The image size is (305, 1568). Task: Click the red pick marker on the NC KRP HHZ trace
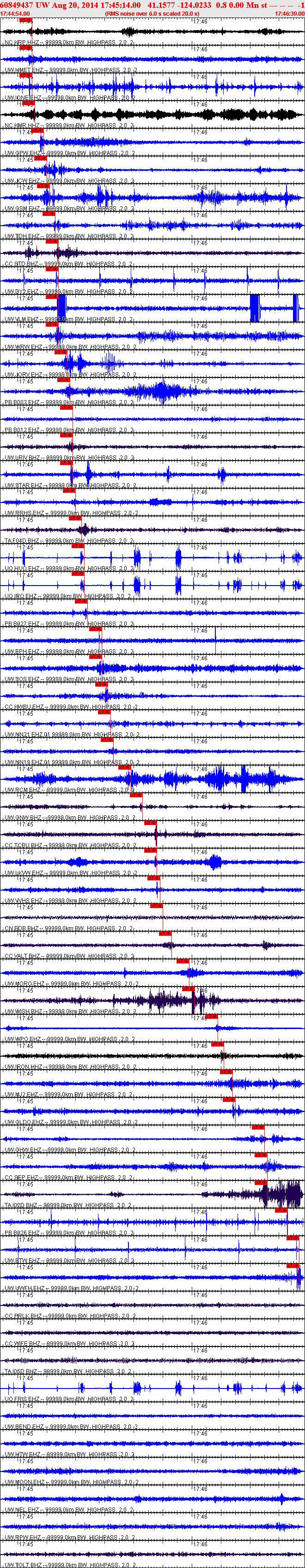coord(25,20)
